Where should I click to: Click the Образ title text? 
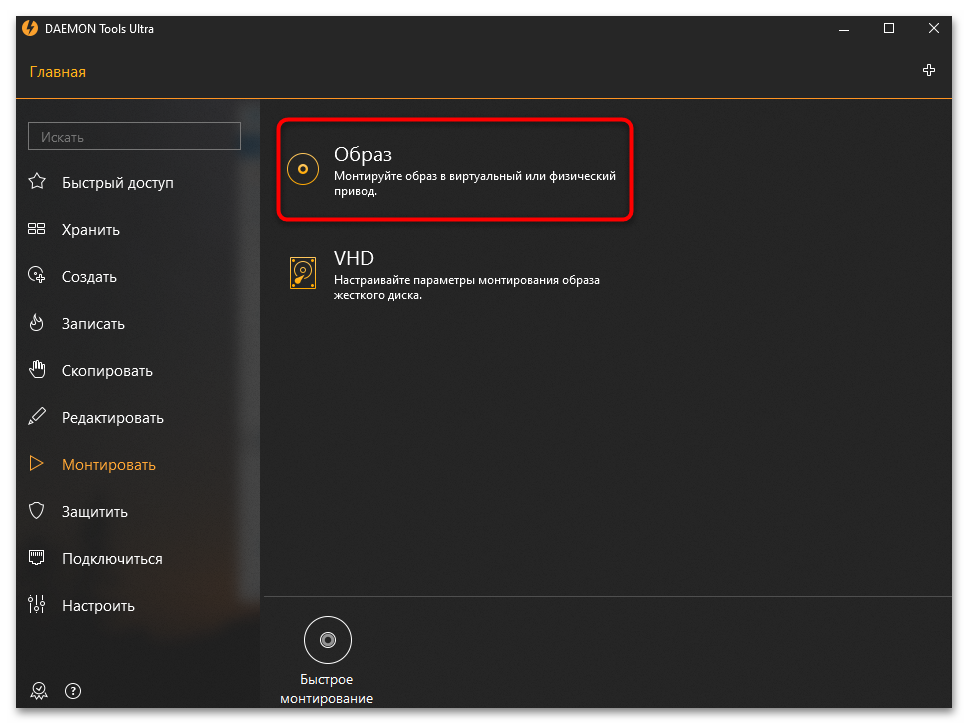click(x=362, y=154)
